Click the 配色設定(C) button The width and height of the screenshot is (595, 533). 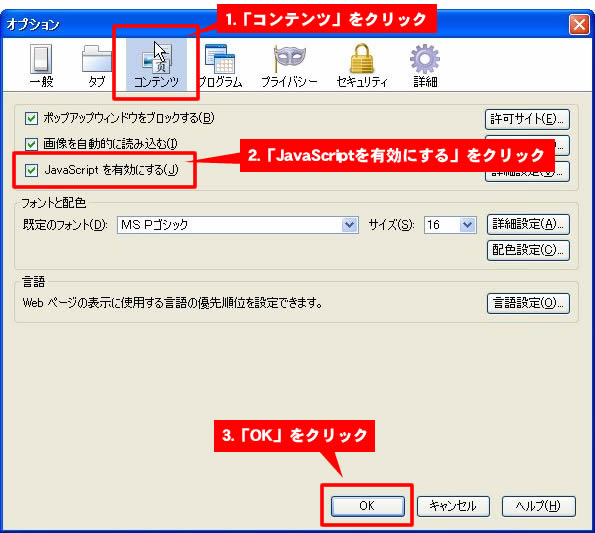[528, 250]
